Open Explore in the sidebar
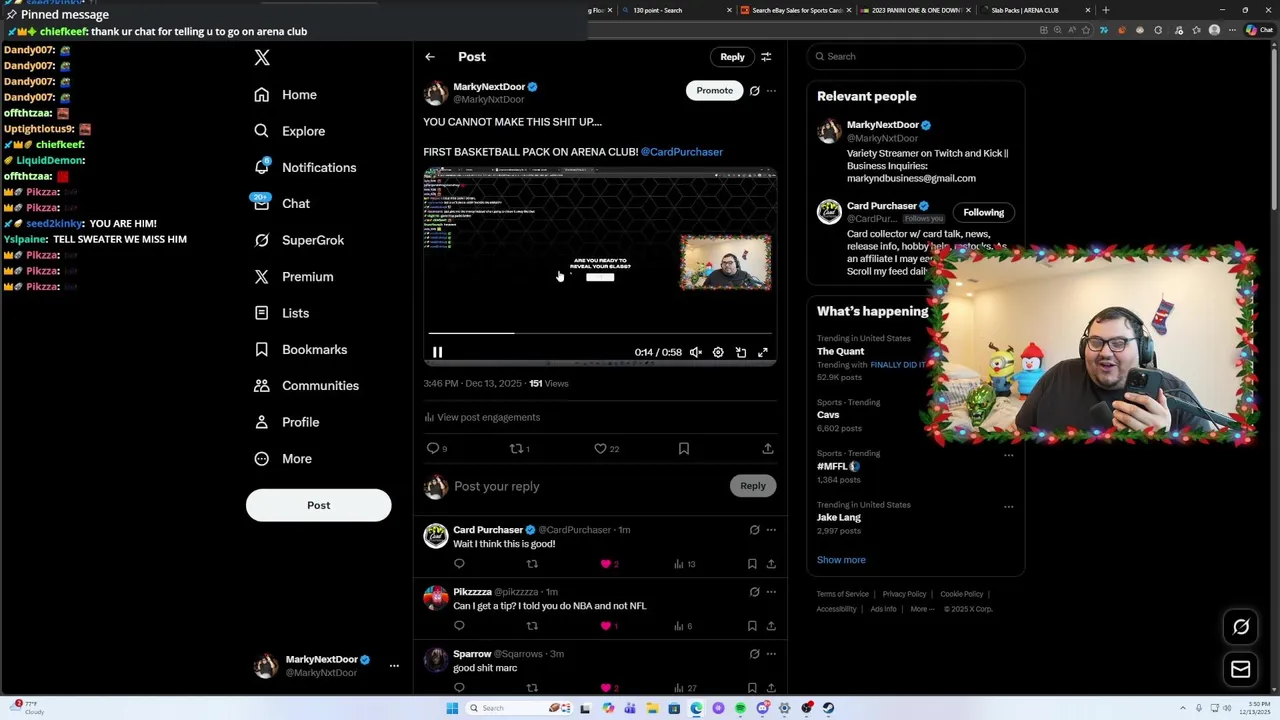This screenshot has width=1280, height=720. [290, 131]
